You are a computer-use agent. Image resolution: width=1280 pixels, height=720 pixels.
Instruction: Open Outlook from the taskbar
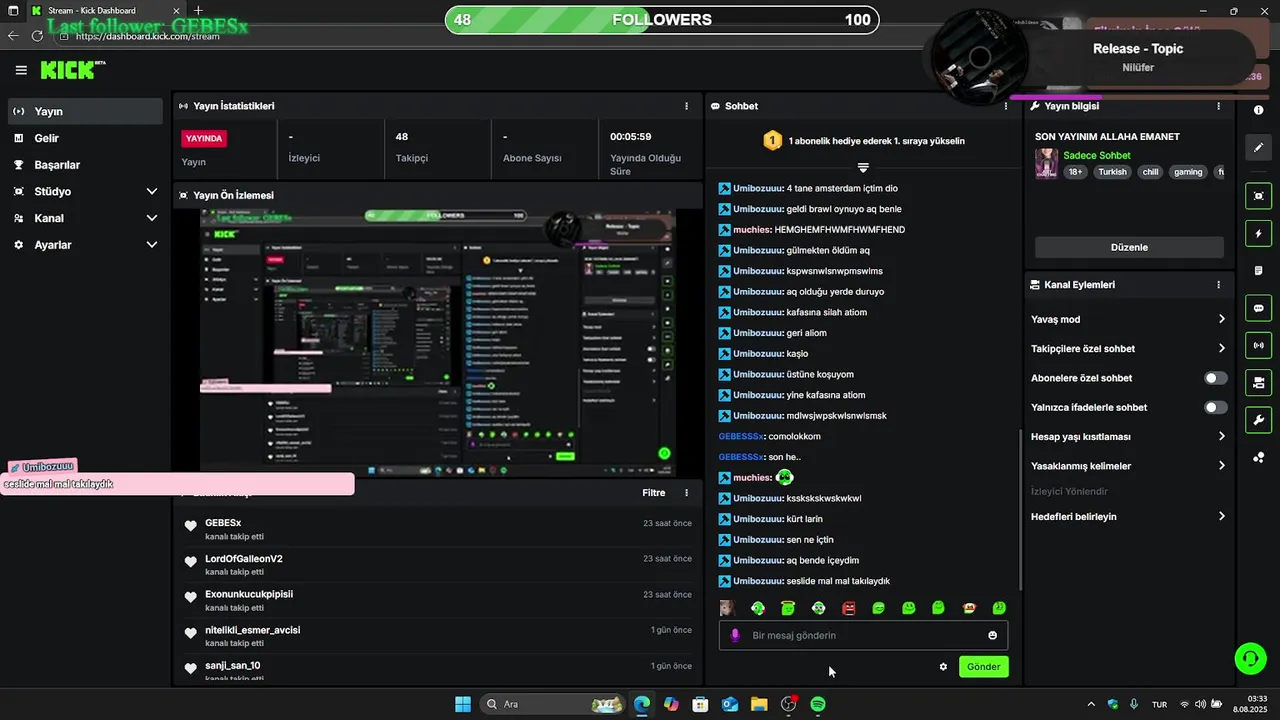(x=730, y=704)
